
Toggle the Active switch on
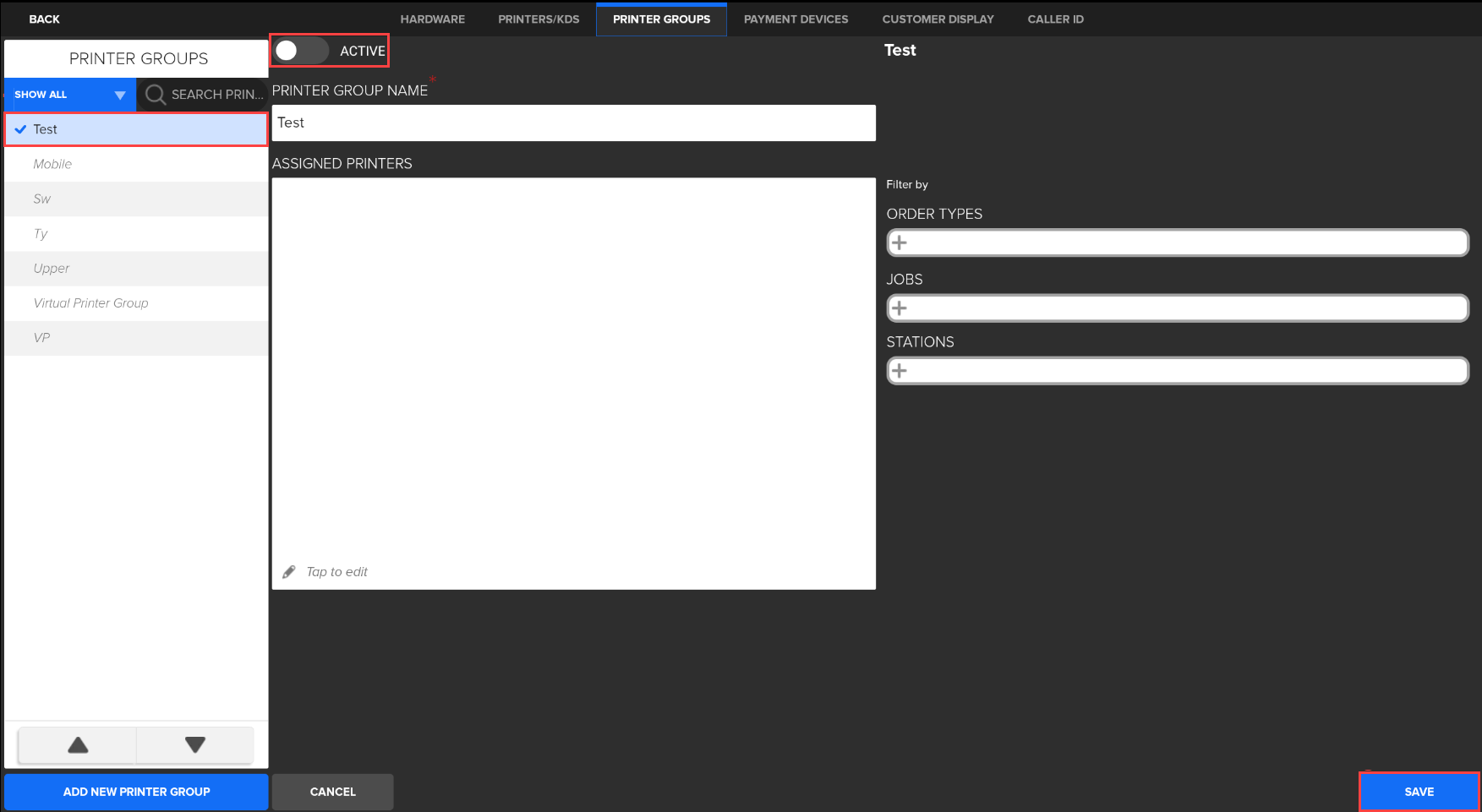(300, 51)
